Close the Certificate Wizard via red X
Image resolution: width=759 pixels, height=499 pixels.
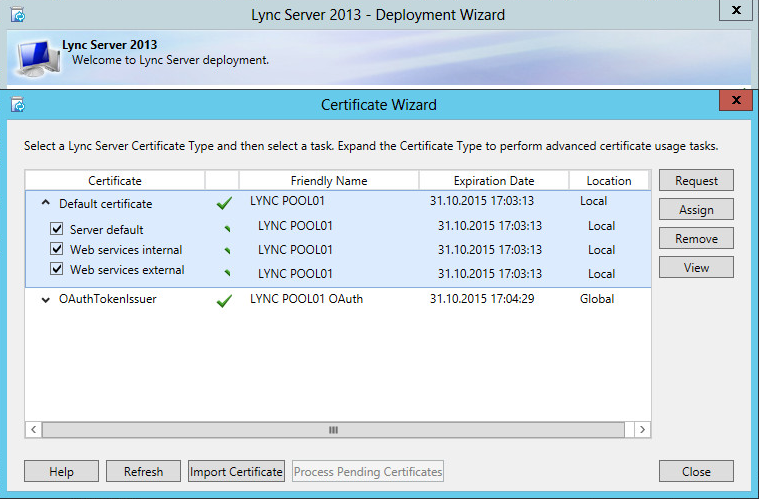(736, 100)
